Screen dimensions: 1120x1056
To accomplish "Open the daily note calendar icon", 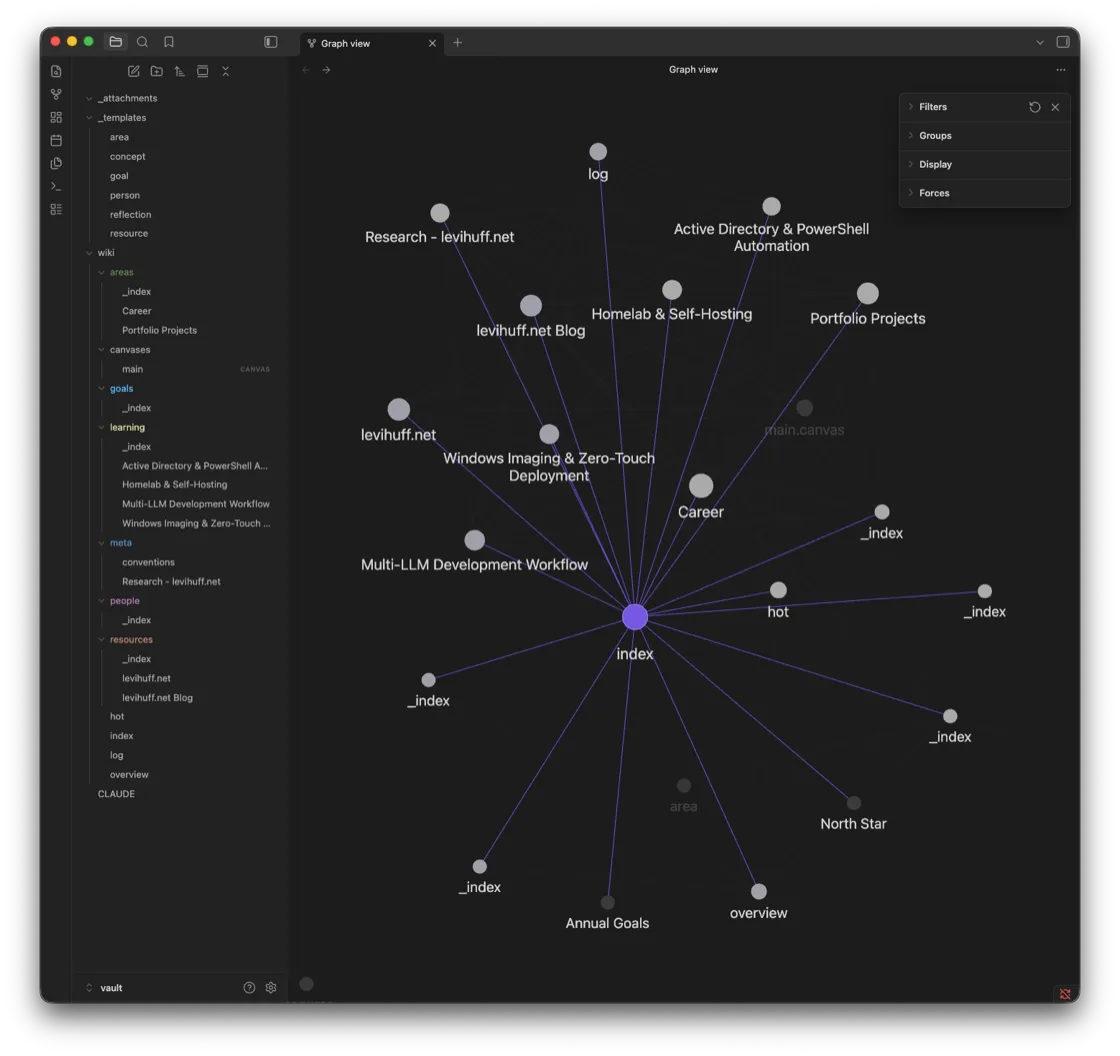I will point(56,141).
